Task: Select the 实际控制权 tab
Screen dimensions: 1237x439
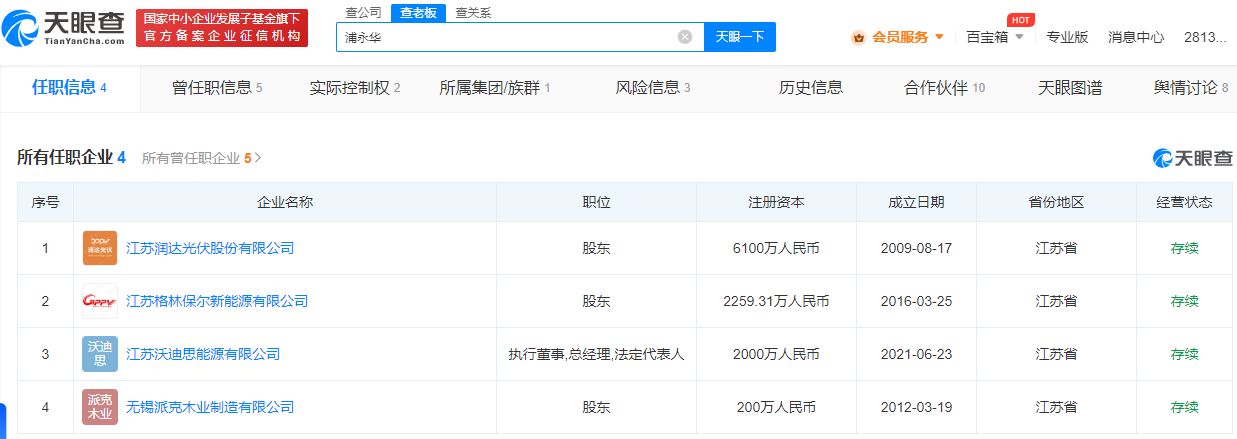Action: pos(355,88)
